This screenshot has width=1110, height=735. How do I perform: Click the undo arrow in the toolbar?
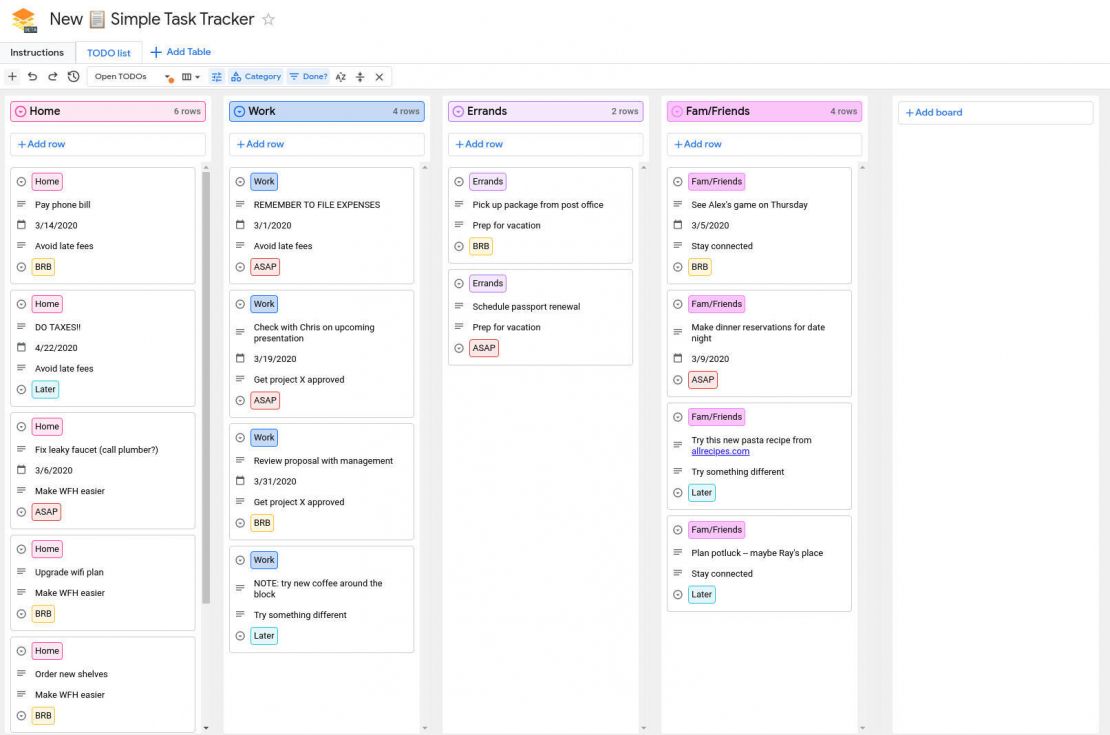[32, 76]
